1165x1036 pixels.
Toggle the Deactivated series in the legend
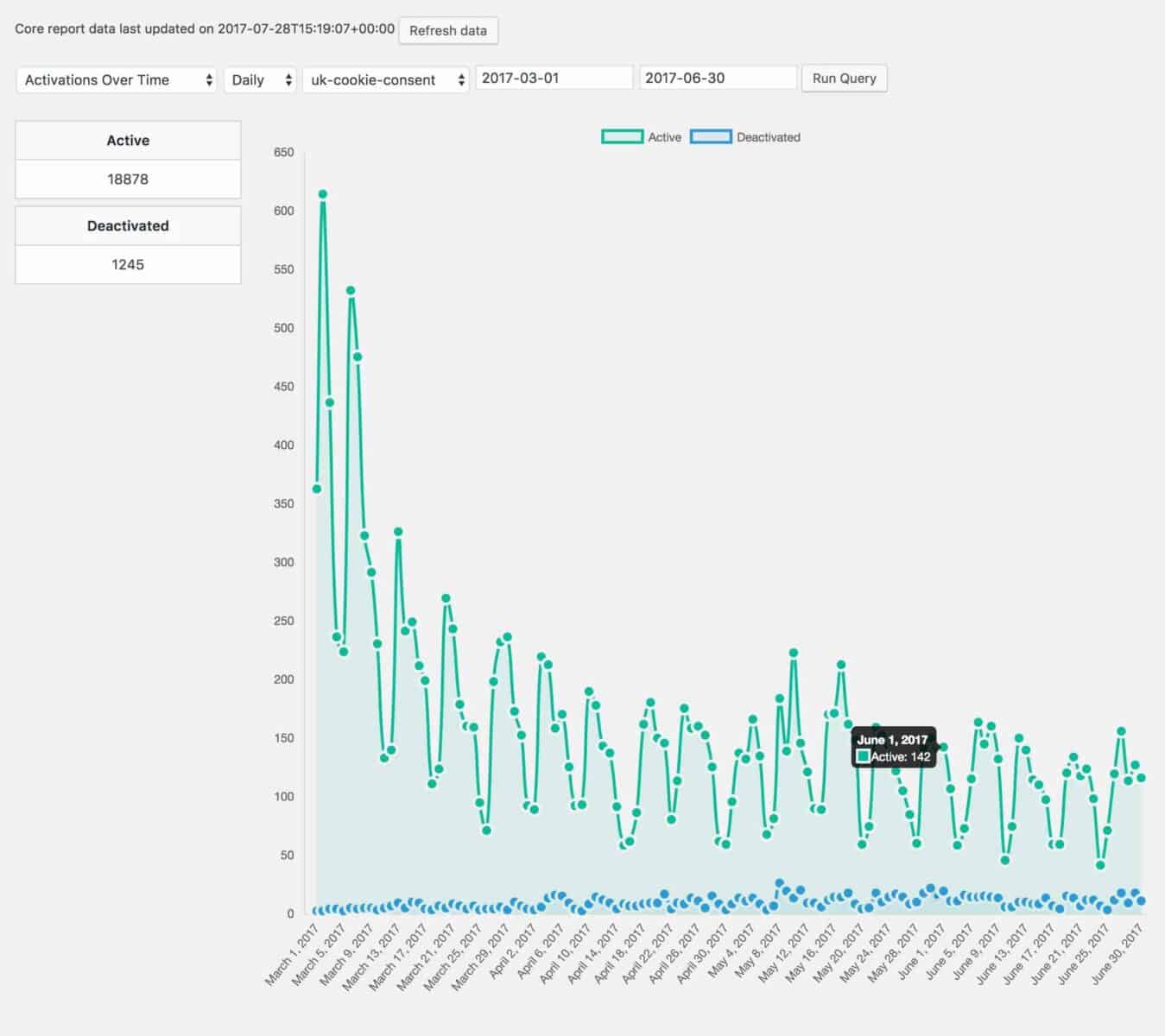coord(768,136)
